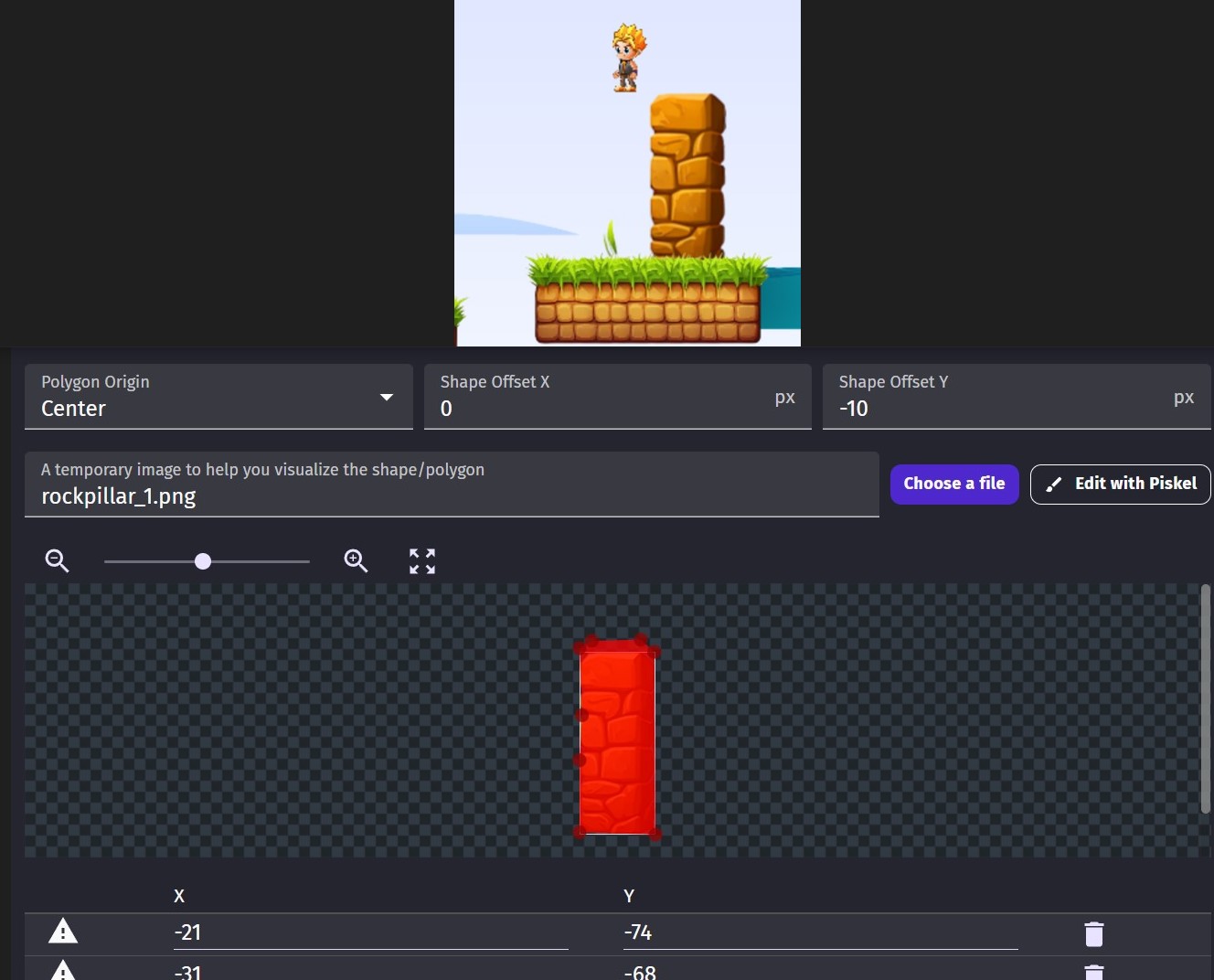Click the warning icon beside X -21

pos(63,932)
